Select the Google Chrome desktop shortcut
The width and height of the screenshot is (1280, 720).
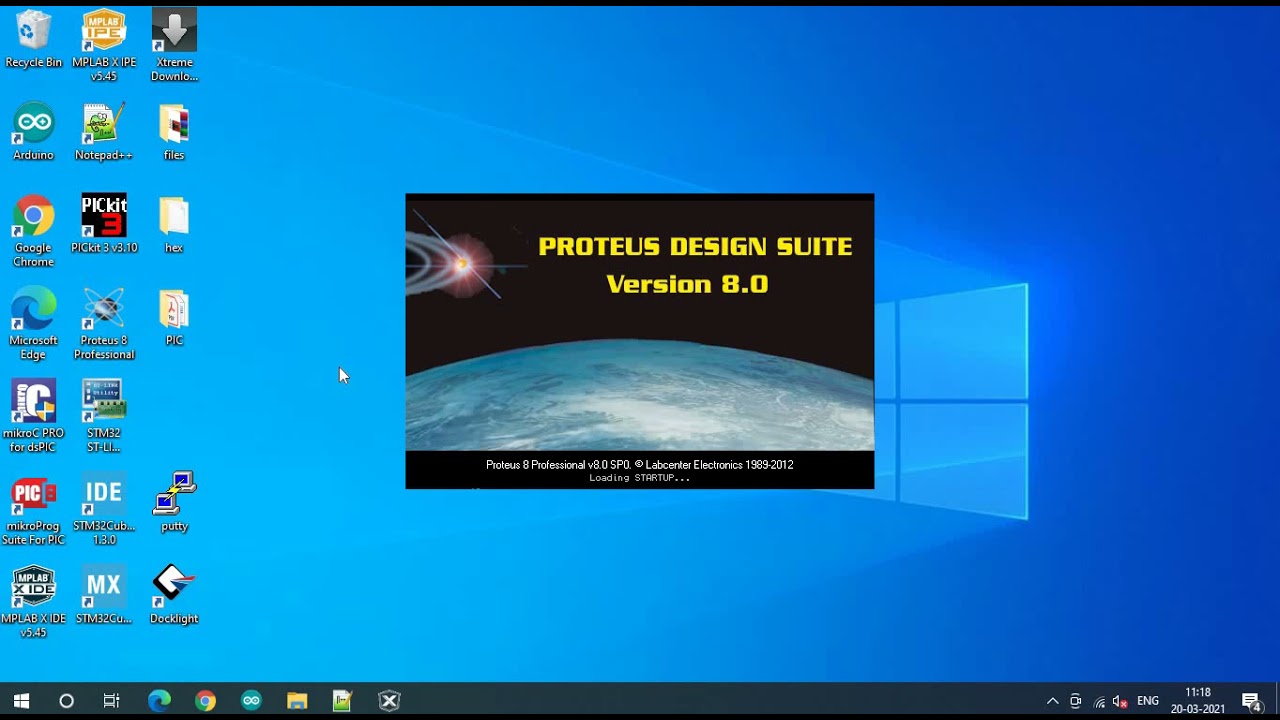pyautogui.click(x=33, y=231)
